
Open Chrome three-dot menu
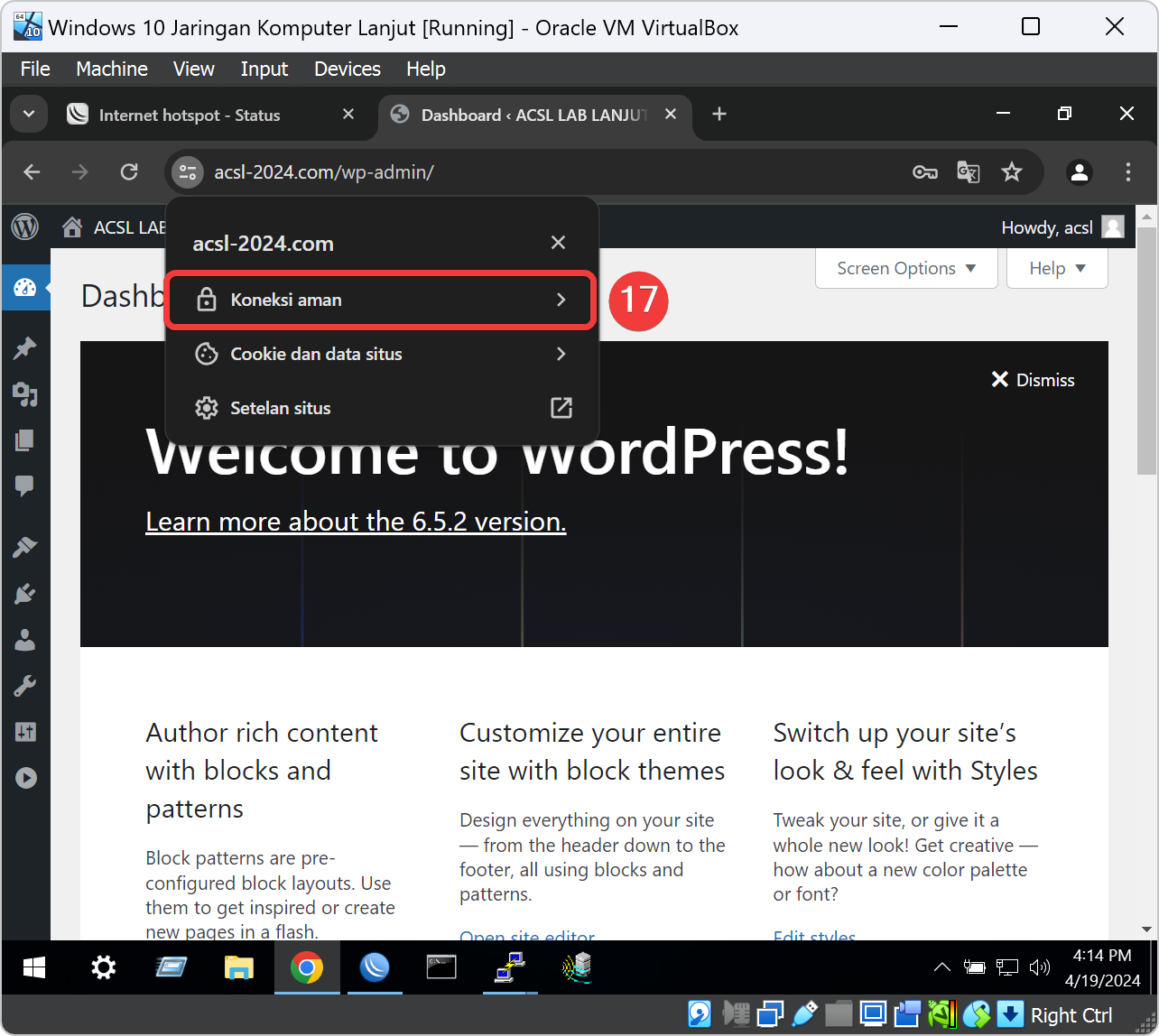(1128, 172)
